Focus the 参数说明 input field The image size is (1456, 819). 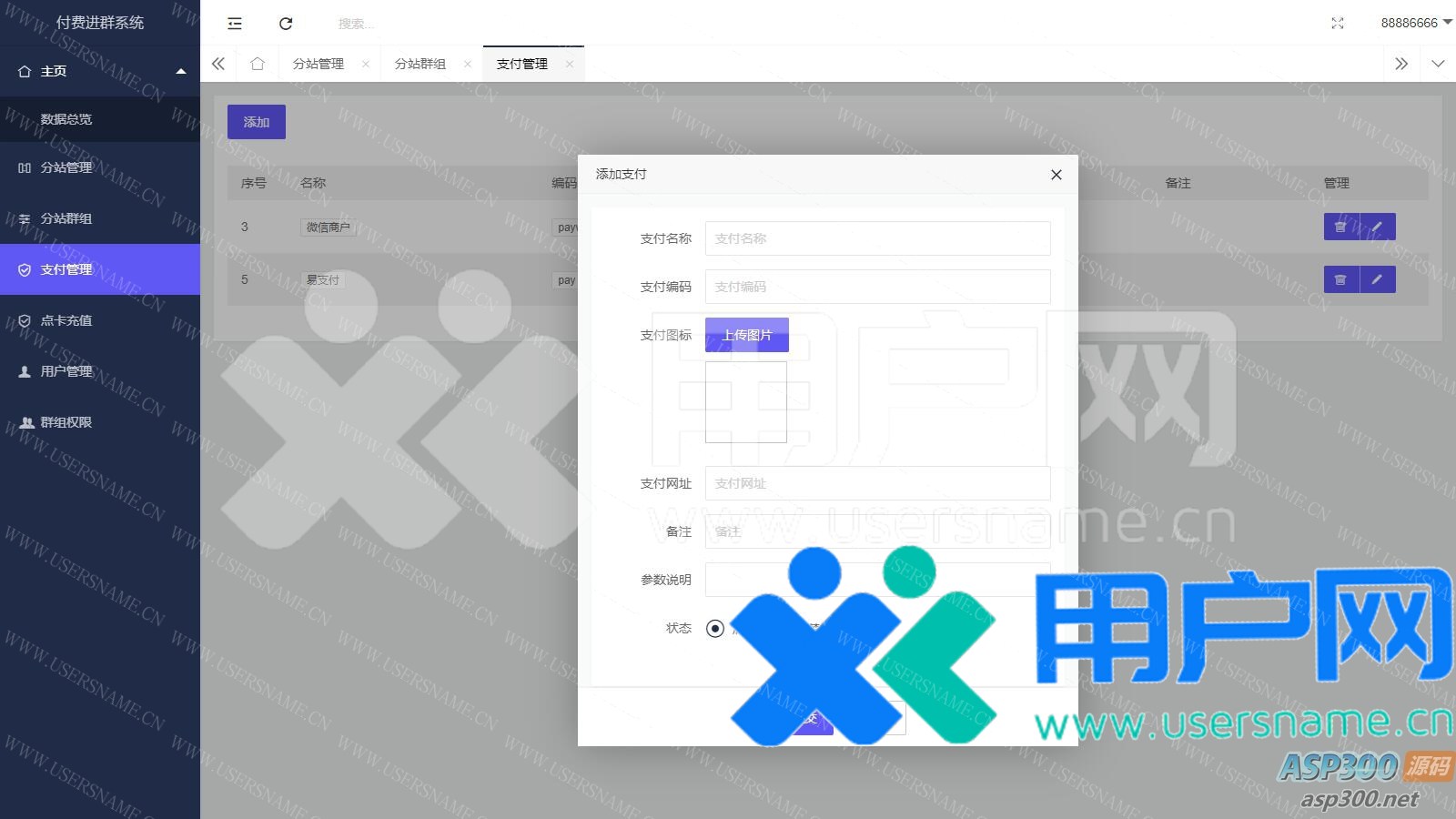tap(878, 580)
